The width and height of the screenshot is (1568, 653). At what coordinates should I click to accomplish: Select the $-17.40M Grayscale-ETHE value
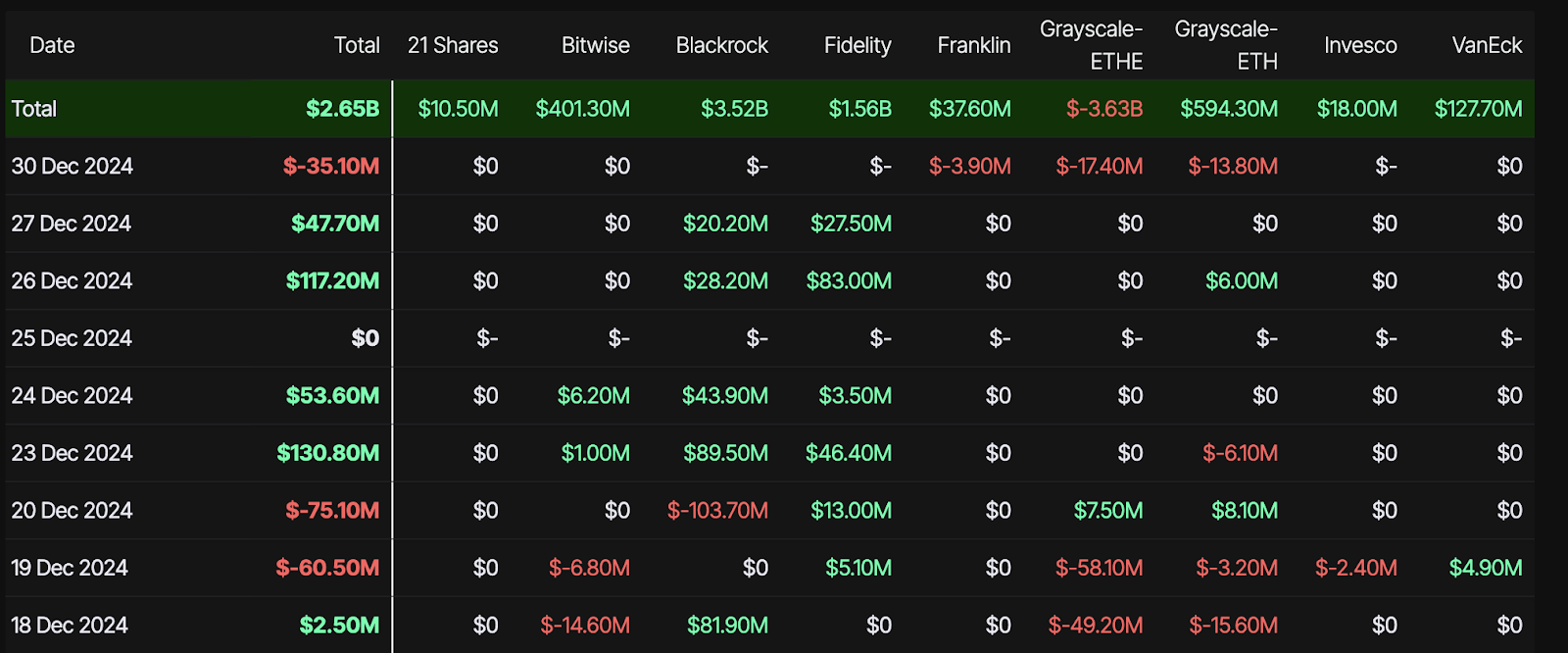point(1100,166)
